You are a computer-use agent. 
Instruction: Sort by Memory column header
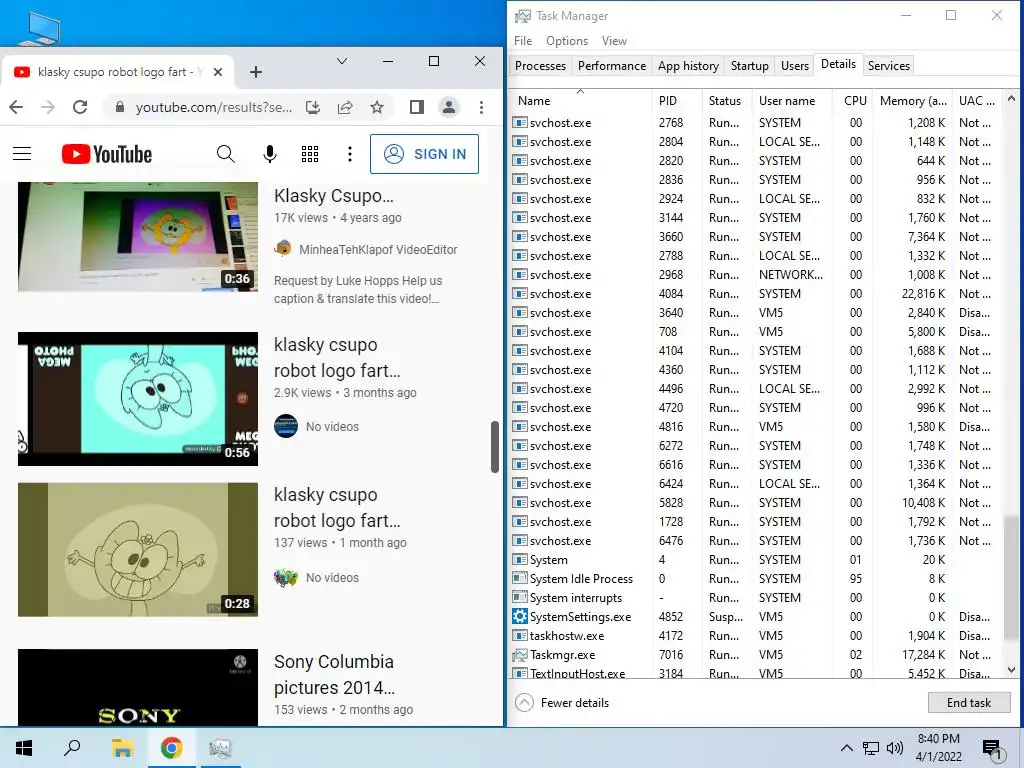click(912, 101)
